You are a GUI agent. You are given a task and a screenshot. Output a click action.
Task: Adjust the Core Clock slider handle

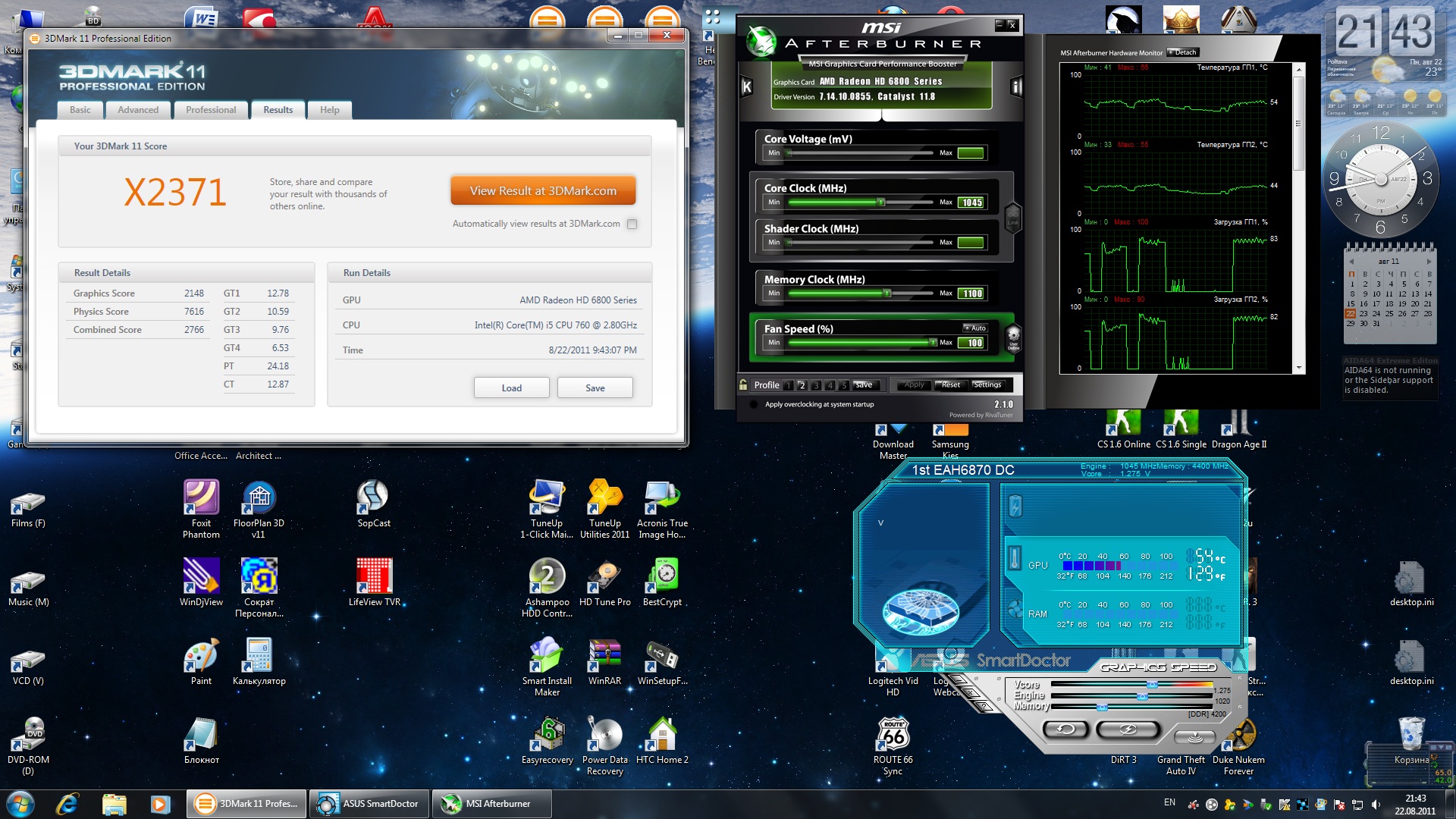(x=881, y=202)
